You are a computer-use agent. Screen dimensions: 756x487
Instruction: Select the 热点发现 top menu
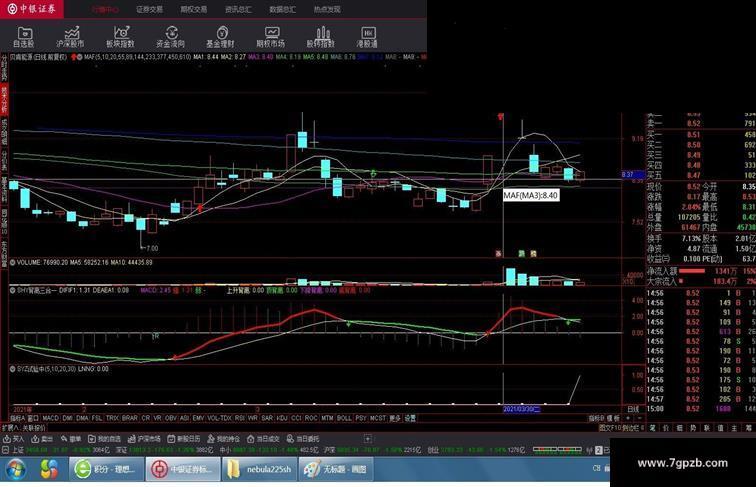[327, 9]
